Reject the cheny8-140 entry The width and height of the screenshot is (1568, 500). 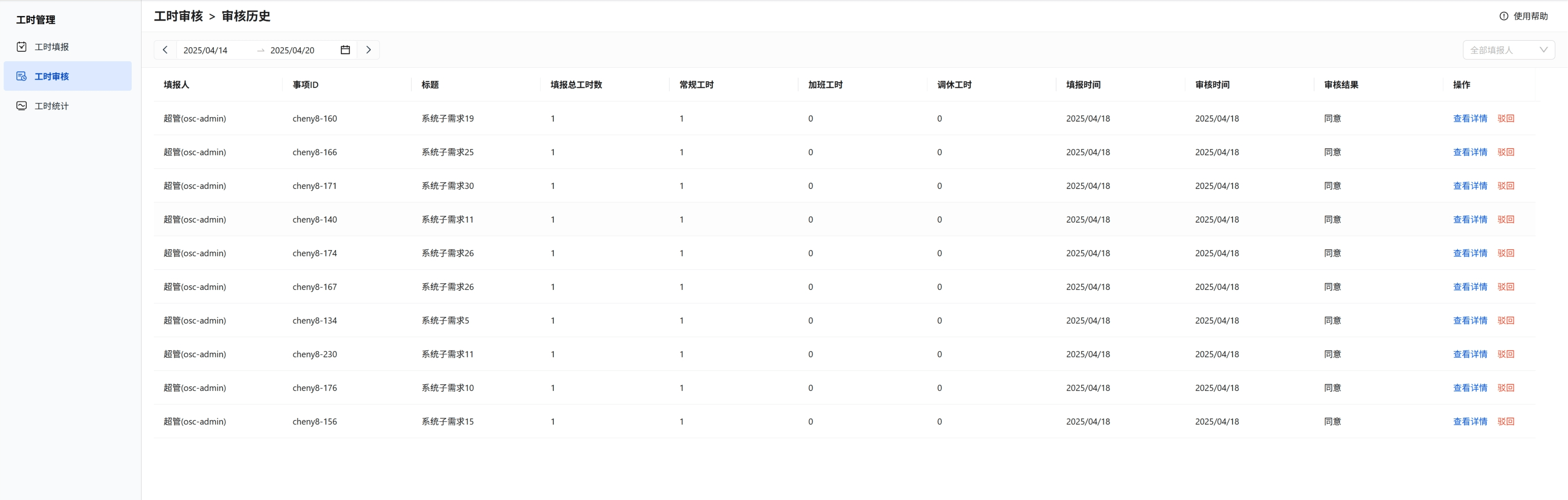click(x=1506, y=219)
